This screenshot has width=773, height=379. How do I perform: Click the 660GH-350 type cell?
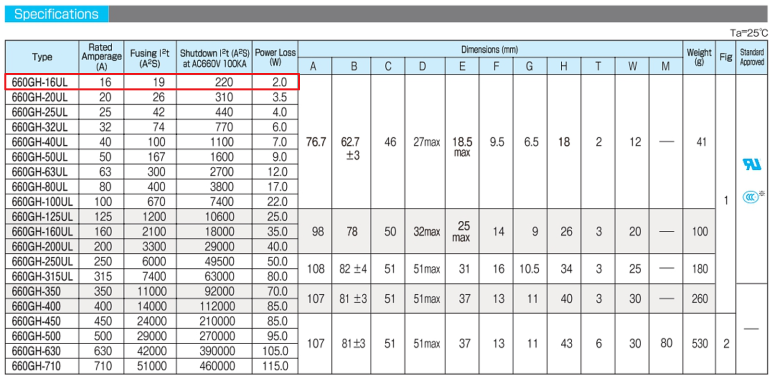(x=42, y=291)
